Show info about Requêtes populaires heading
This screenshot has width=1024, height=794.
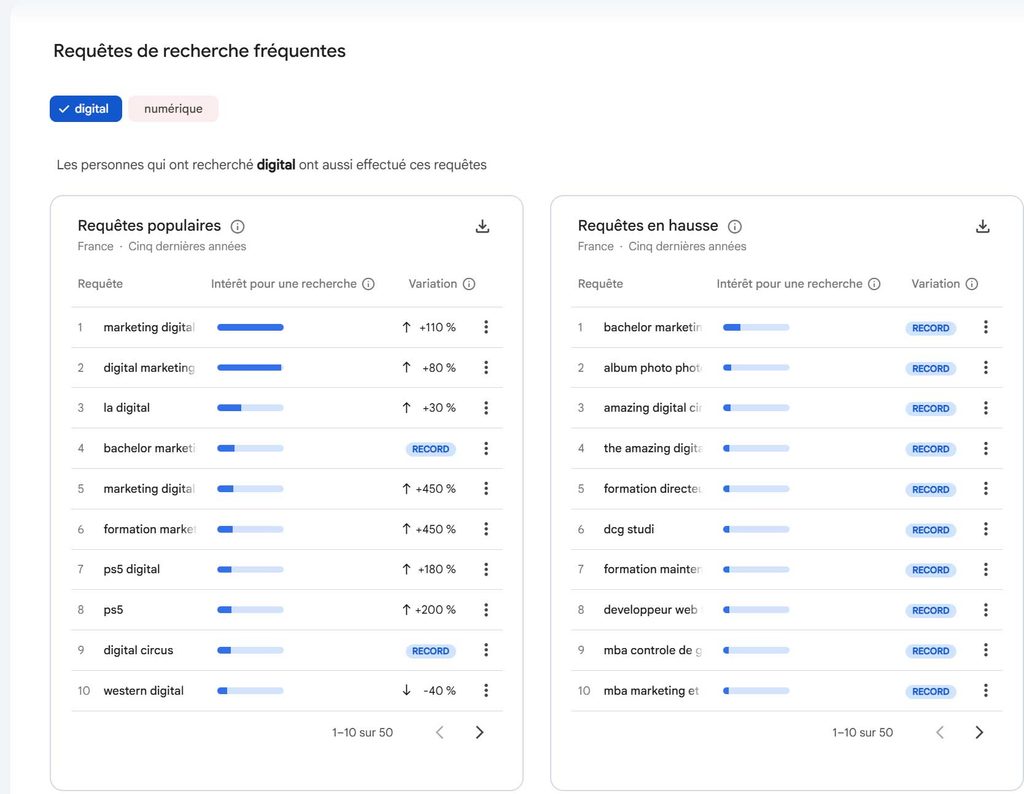pos(238,227)
